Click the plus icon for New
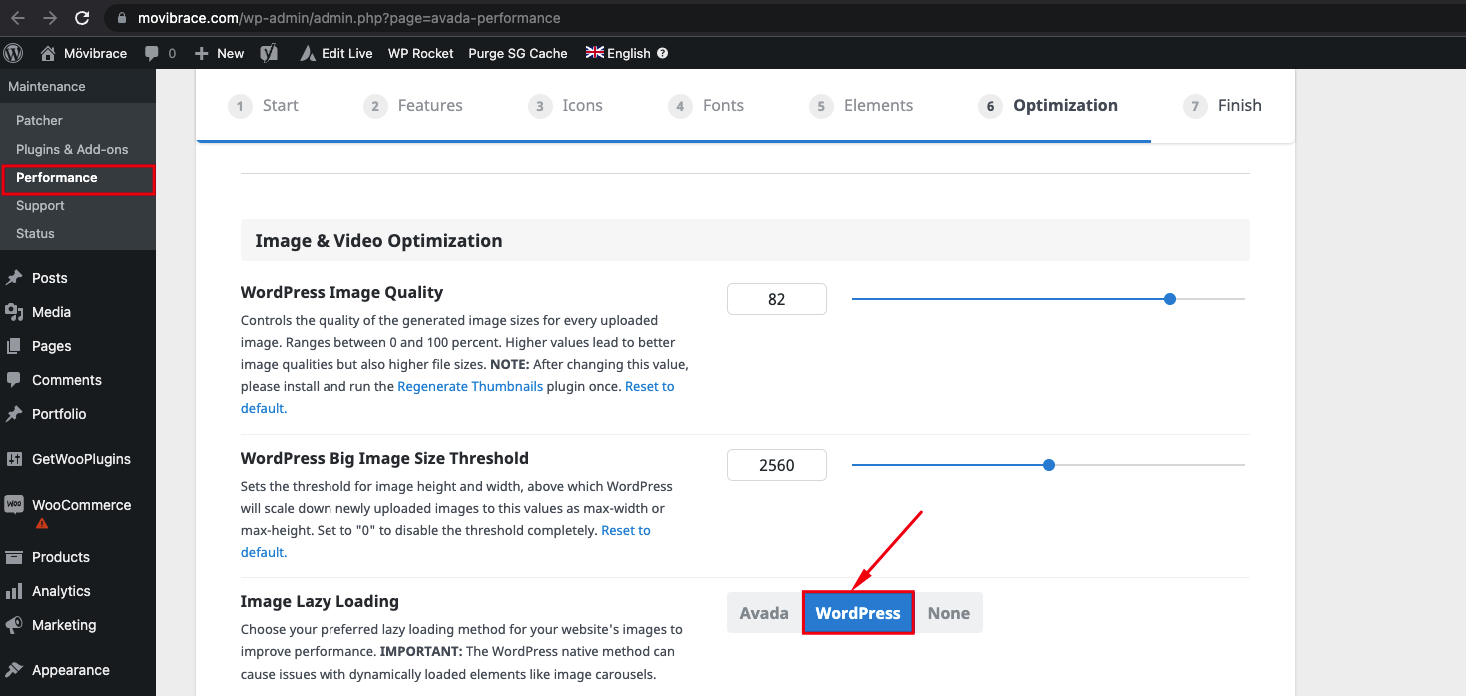The height and width of the screenshot is (696, 1466). (201, 53)
